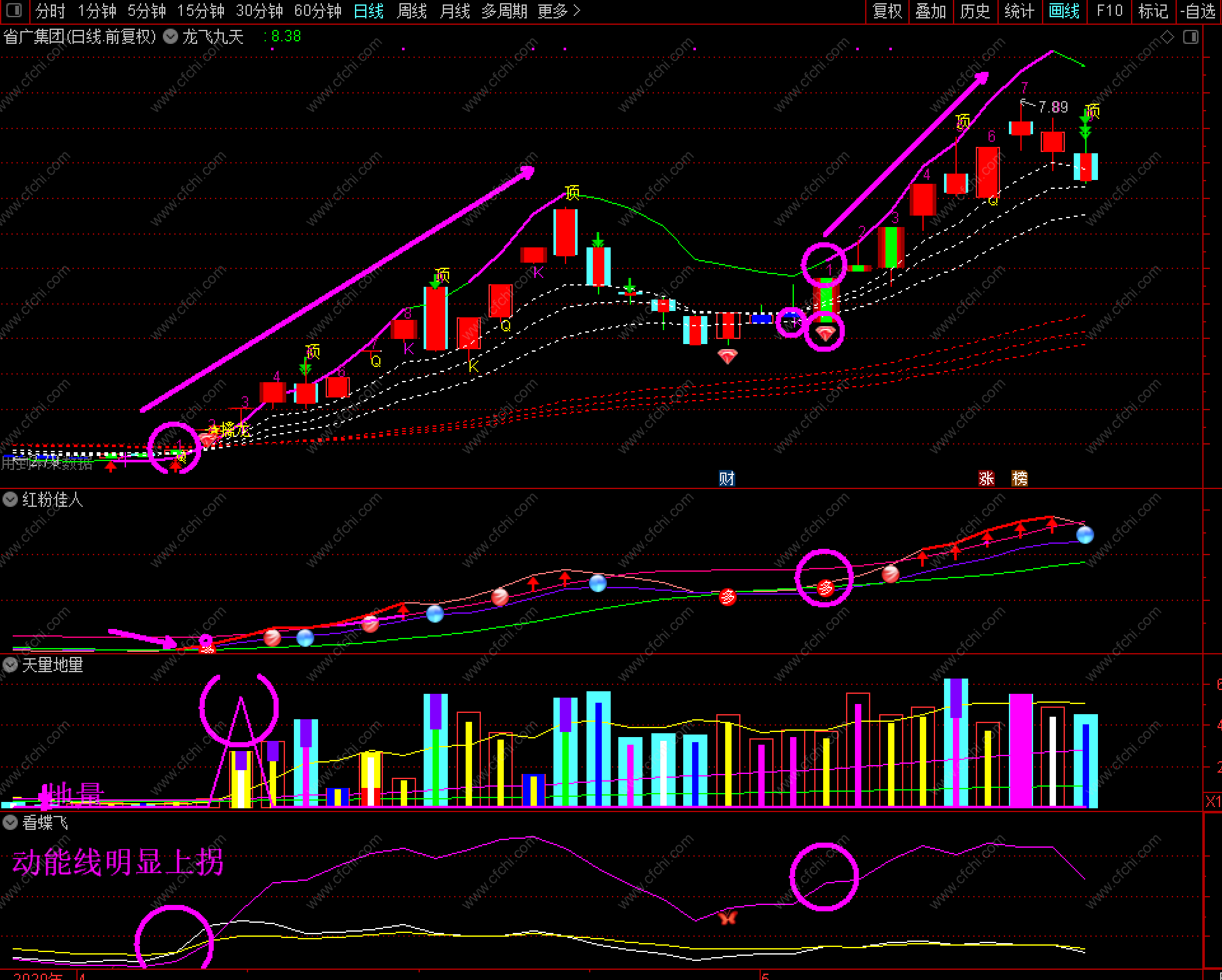This screenshot has width=1222, height=980.
Task: Click the red butterfly signal icon
Action: [727, 918]
